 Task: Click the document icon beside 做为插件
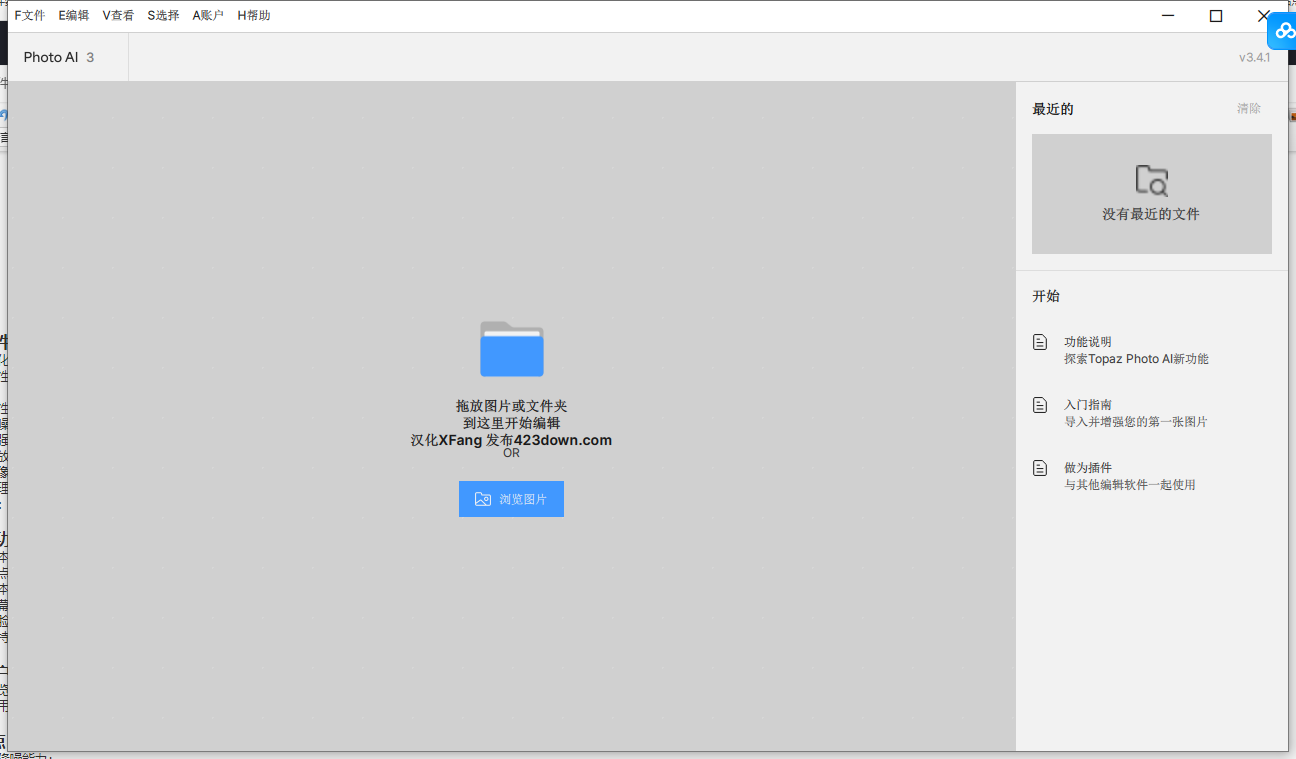tap(1040, 468)
